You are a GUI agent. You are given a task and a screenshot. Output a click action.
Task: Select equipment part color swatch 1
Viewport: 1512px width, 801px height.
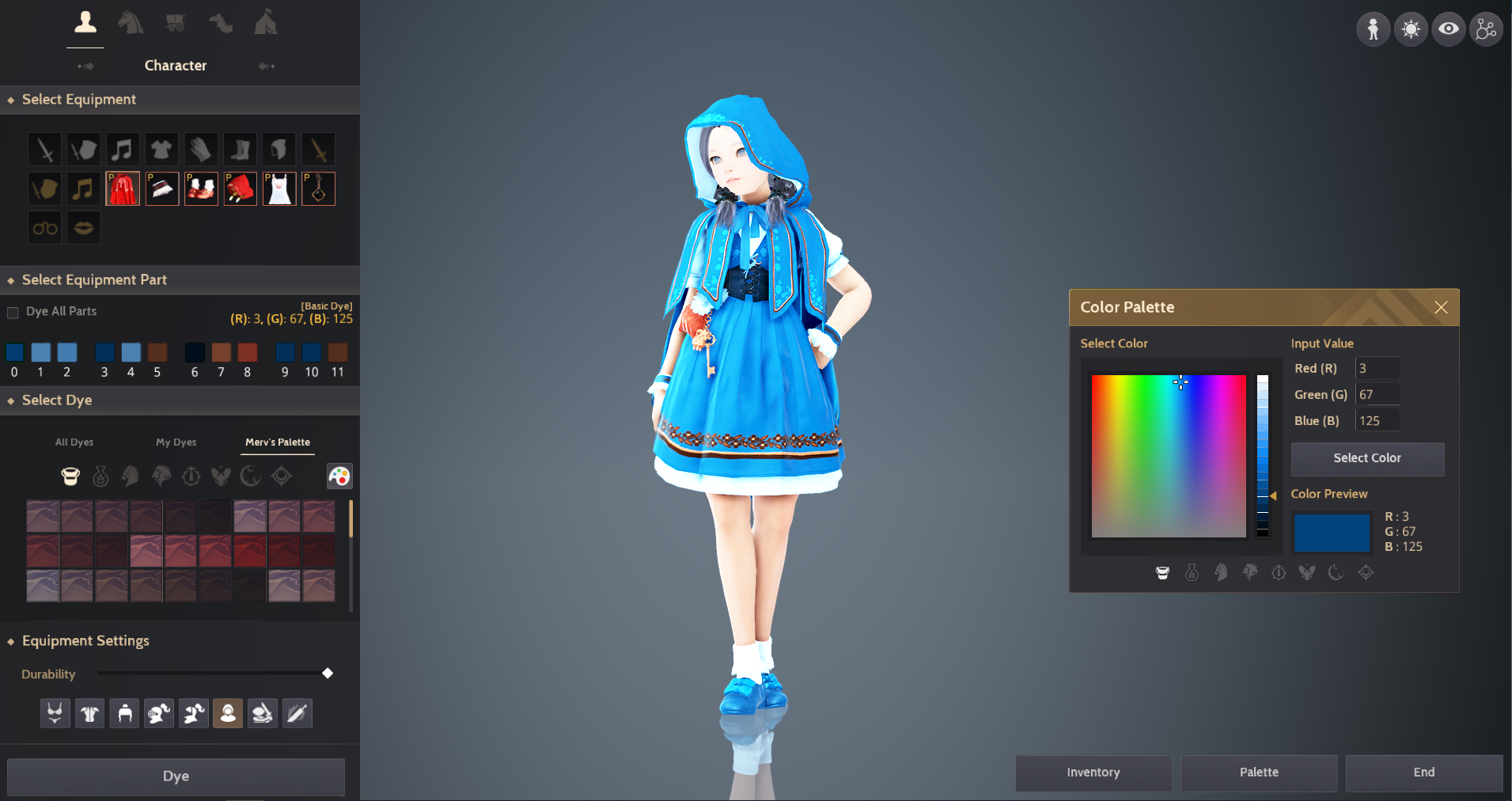41,352
